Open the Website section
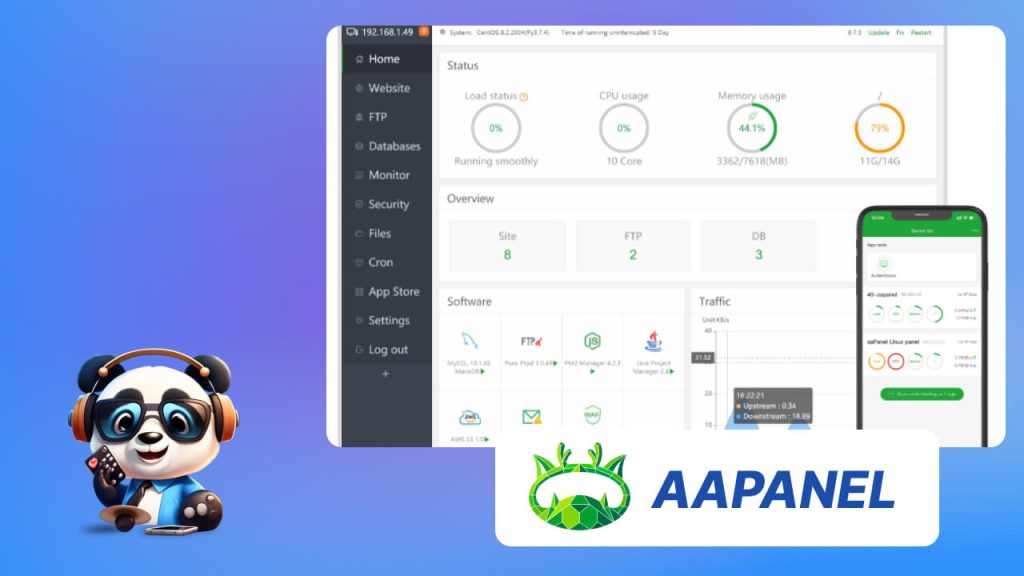 pos(387,88)
